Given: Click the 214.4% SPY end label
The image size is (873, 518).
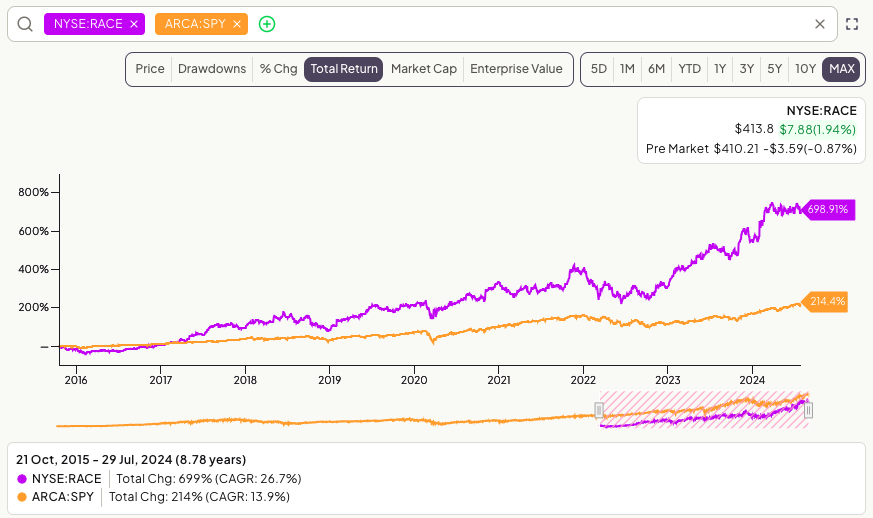Looking at the screenshot, I should click(x=827, y=301).
